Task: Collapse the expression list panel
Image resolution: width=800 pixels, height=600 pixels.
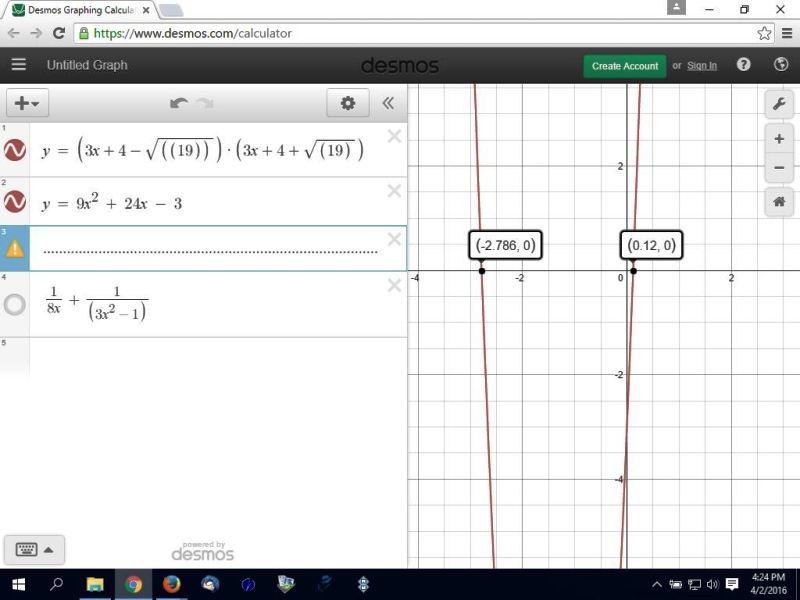Action: coord(388,103)
